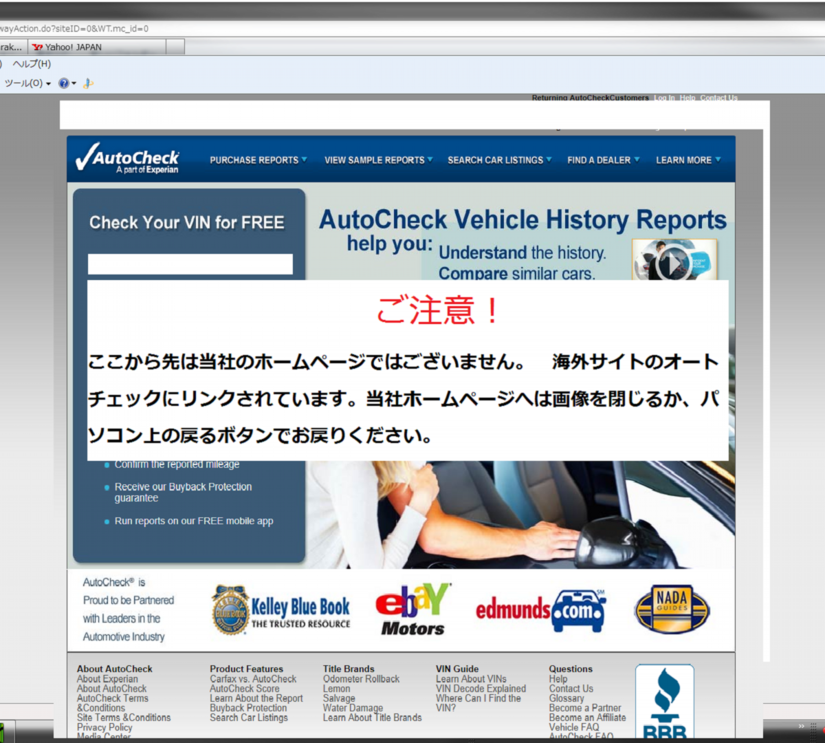Viewport: 825px width, 743px height.
Task: Open Where Can I Find the VIN link
Action: [478, 703]
